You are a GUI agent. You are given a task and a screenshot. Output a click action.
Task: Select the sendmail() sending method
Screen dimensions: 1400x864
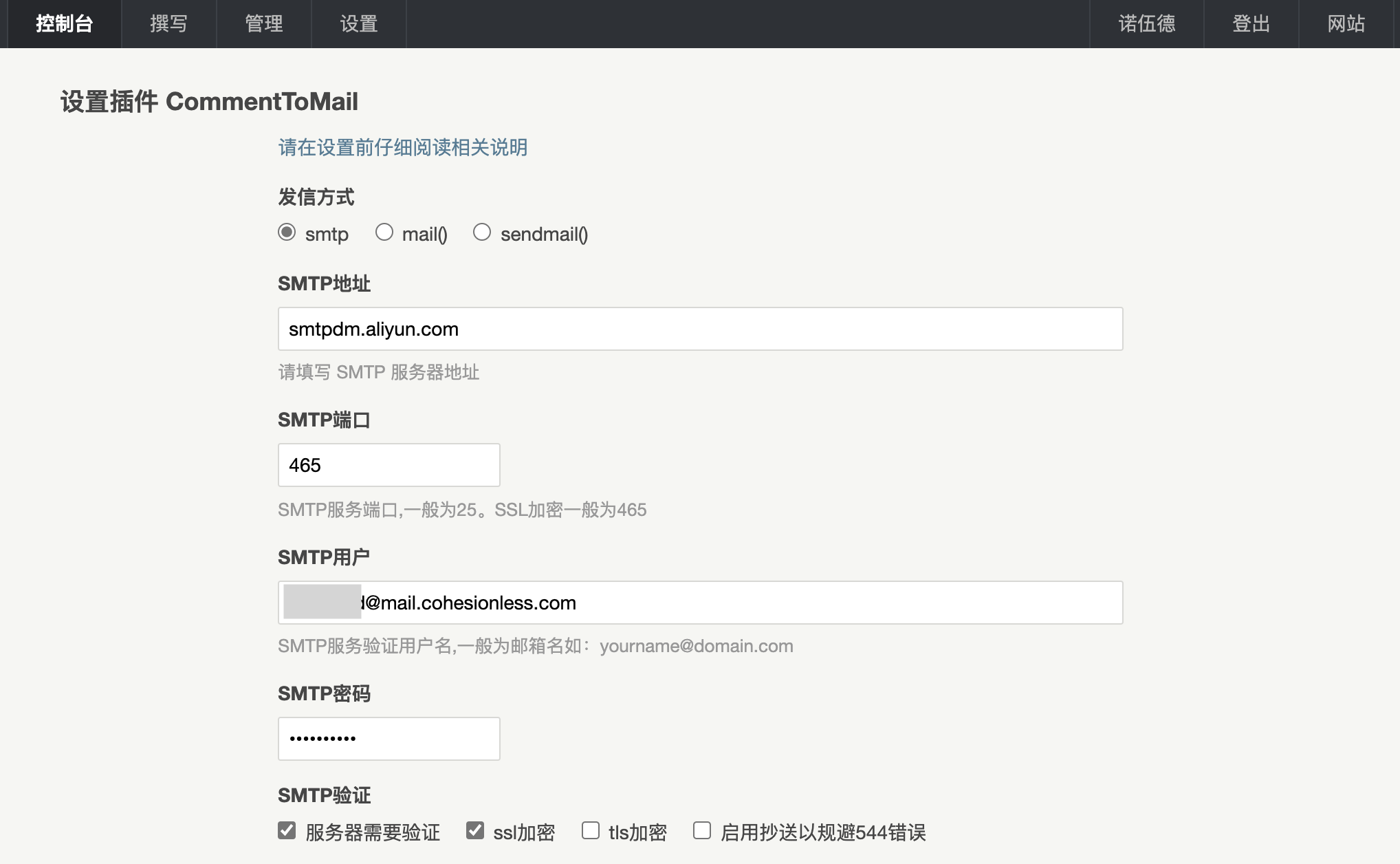482,233
